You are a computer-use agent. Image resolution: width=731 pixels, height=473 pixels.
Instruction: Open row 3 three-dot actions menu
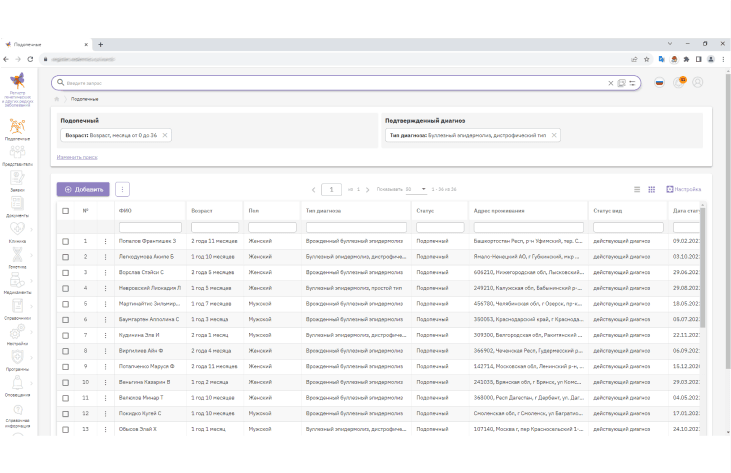pos(105,273)
